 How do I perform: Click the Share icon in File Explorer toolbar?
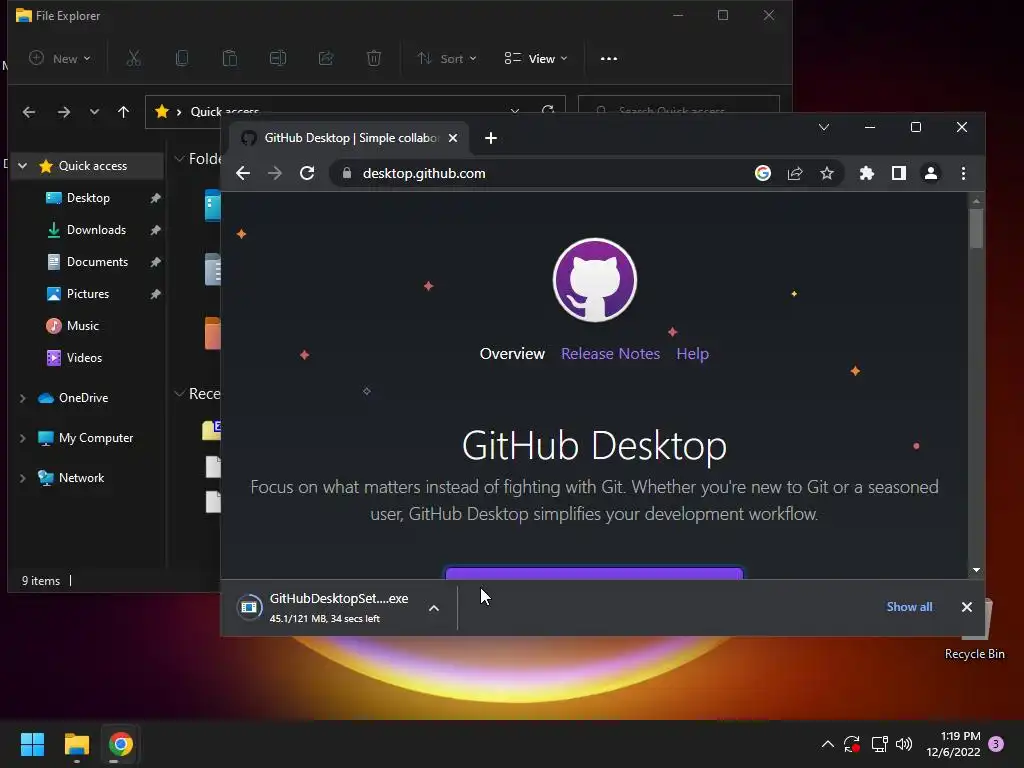[326, 59]
